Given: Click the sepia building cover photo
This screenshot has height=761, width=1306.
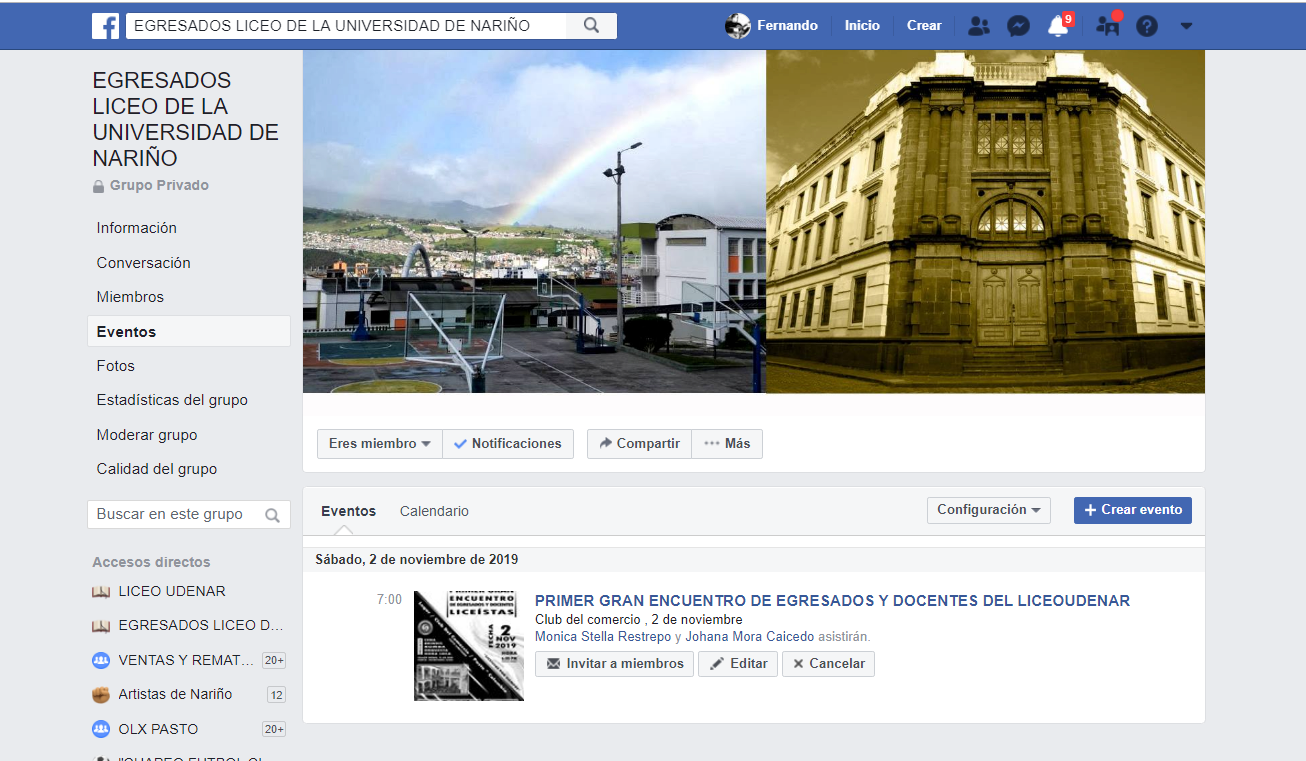Looking at the screenshot, I should (985, 221).
